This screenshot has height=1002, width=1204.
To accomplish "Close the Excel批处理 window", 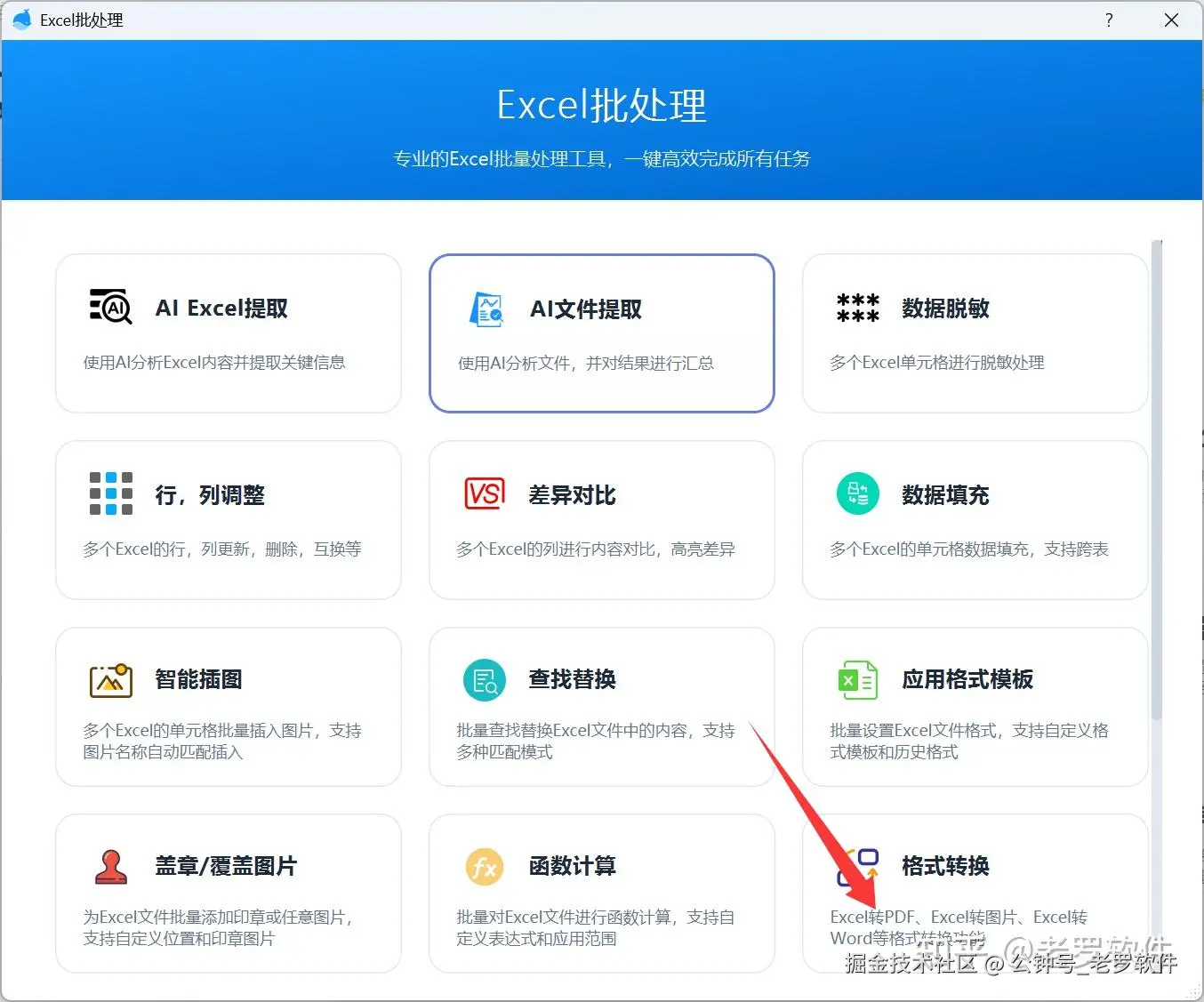I will [1171, 20].
